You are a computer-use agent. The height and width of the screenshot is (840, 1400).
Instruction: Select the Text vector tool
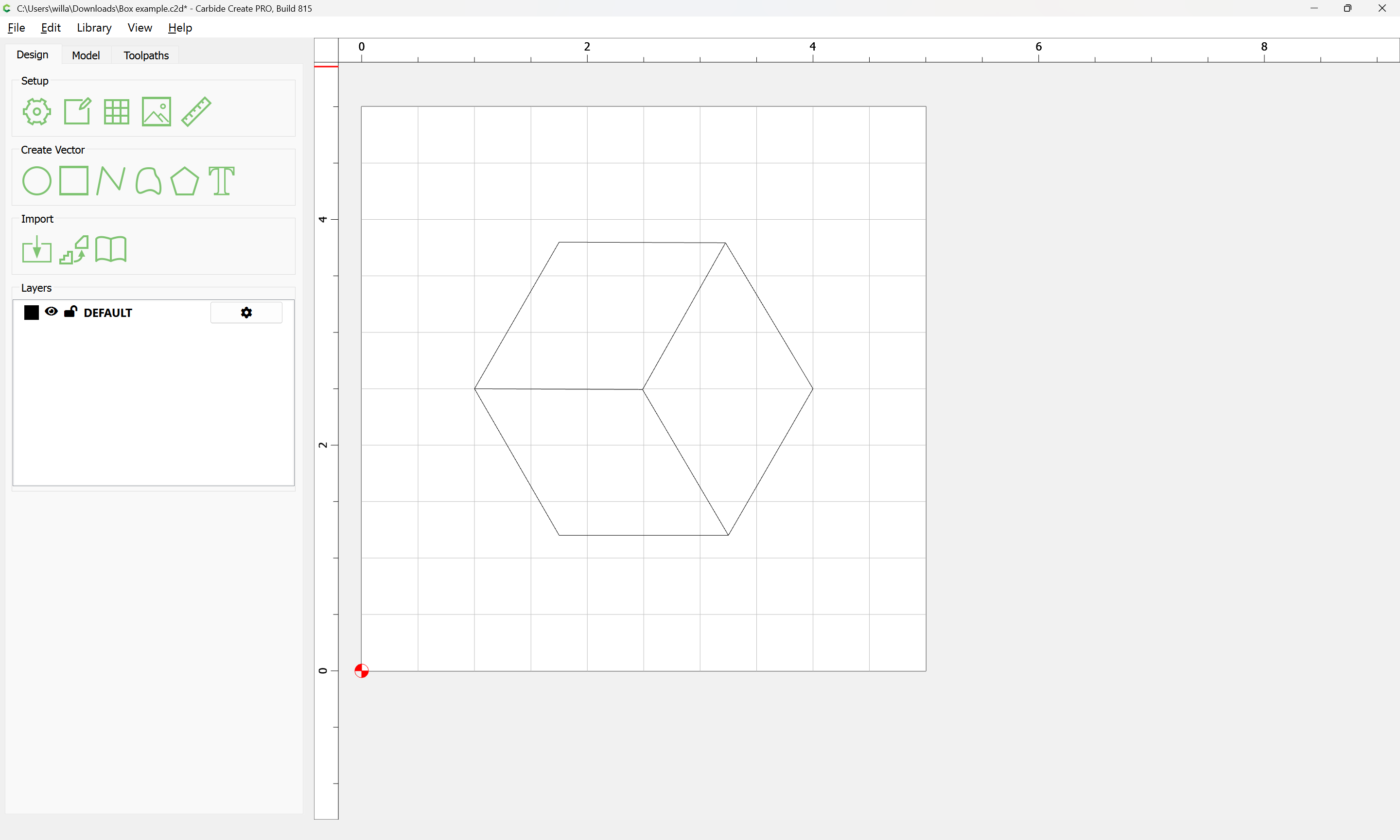coord(221,180)
